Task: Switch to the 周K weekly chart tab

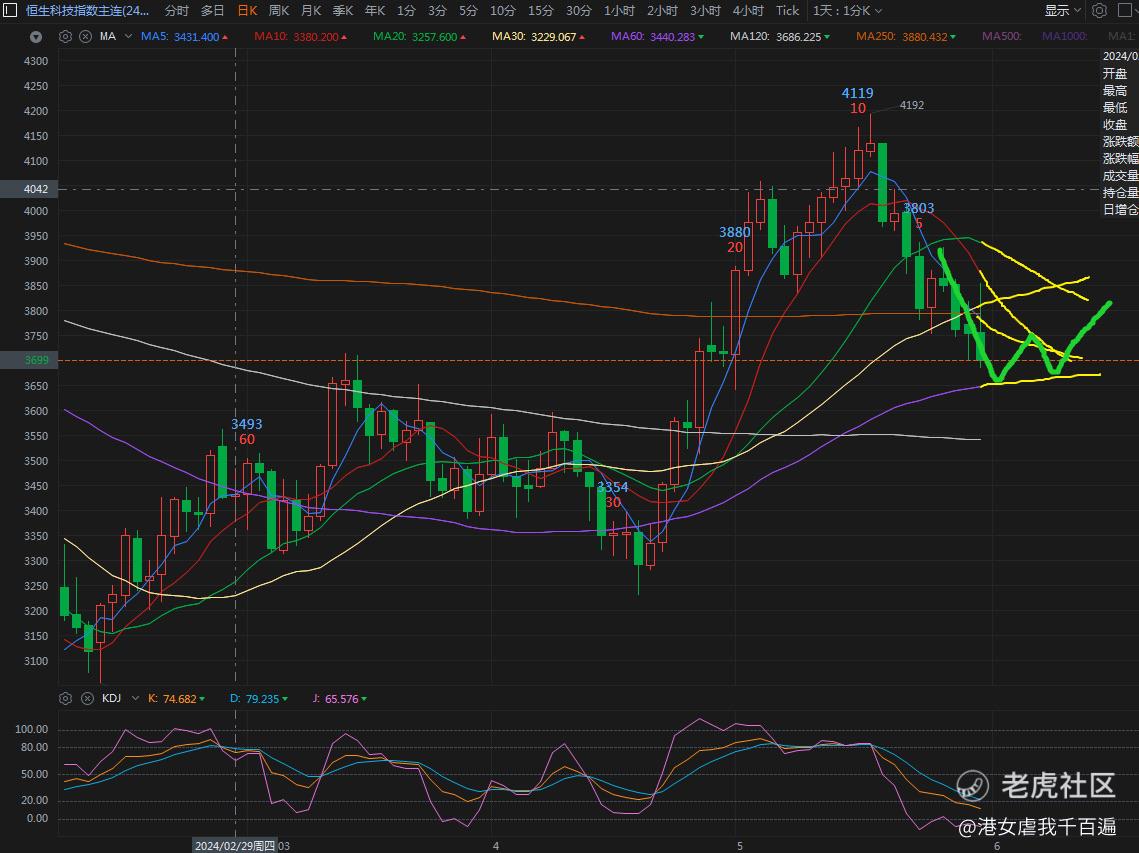Action: click(x=279, y=11)
